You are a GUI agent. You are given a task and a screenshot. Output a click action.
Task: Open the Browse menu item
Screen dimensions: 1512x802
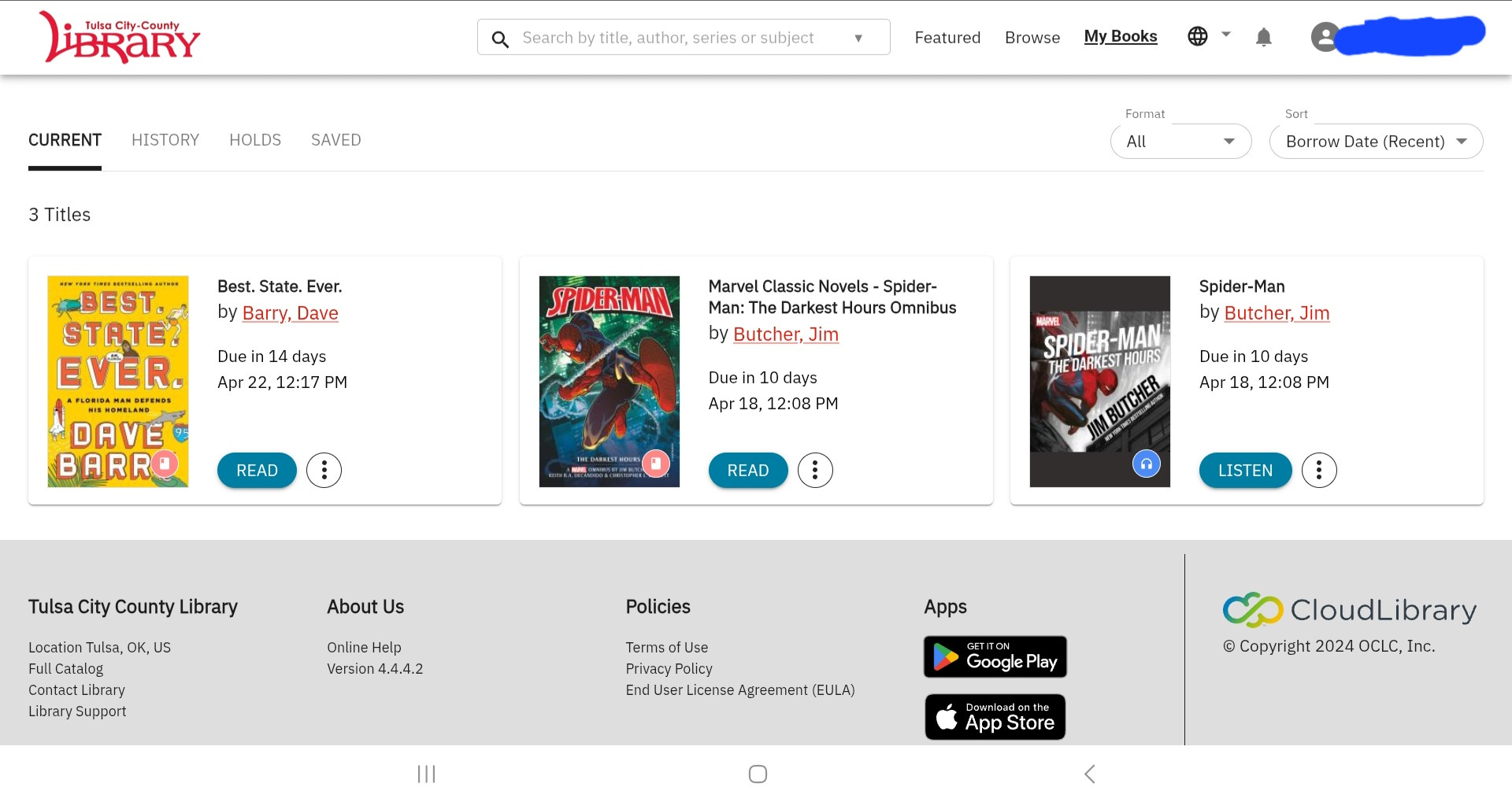pos(1032,38)
